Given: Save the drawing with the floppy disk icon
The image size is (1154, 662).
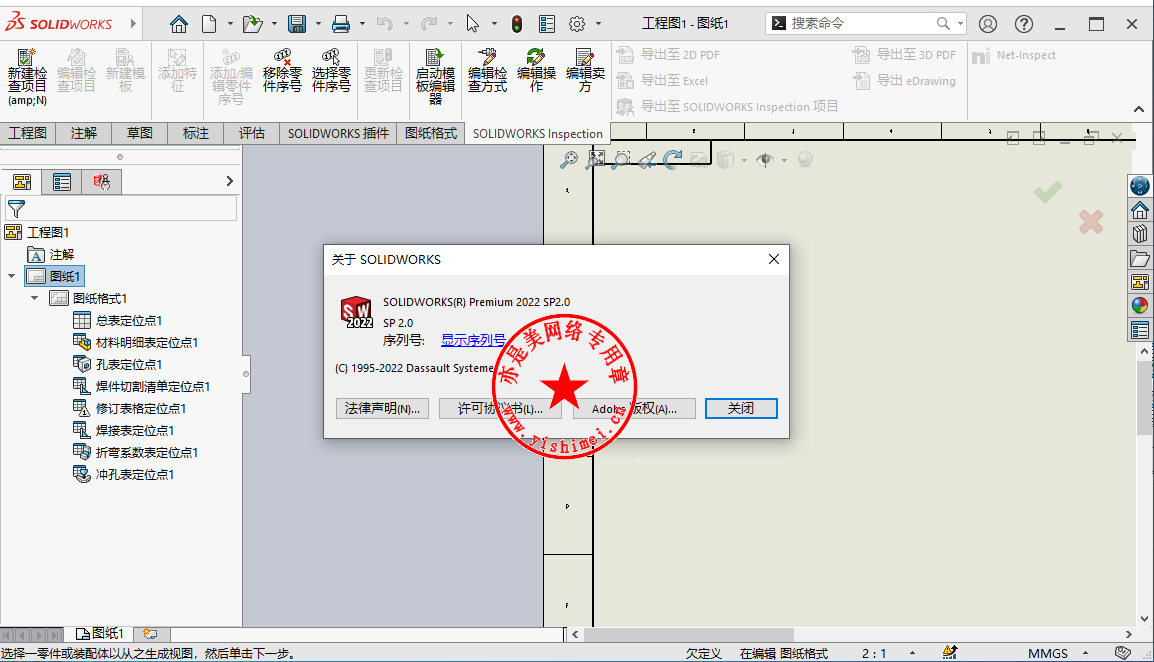Looking at the screenshot, I should [297, 24].
